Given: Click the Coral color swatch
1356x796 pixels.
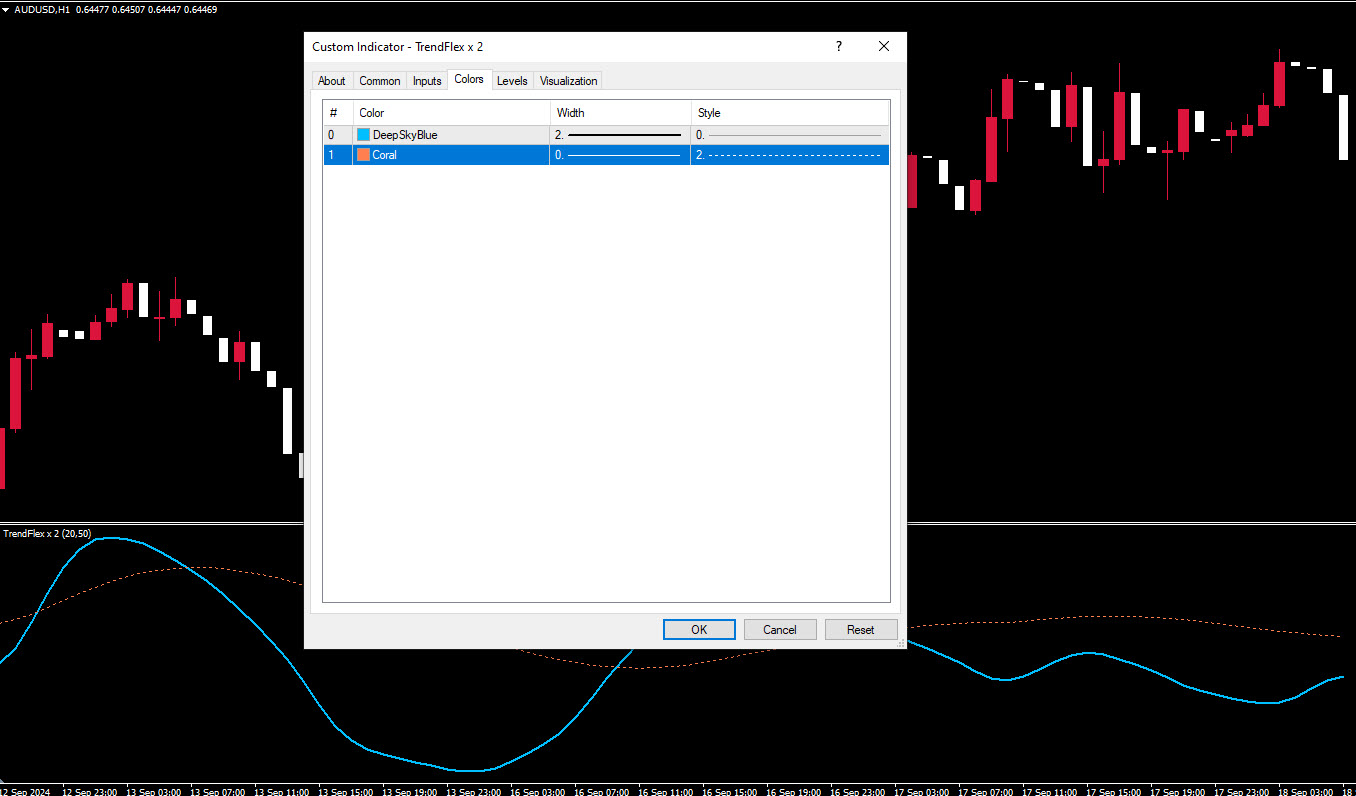Looking at the screenshot, I should point(363,155).
